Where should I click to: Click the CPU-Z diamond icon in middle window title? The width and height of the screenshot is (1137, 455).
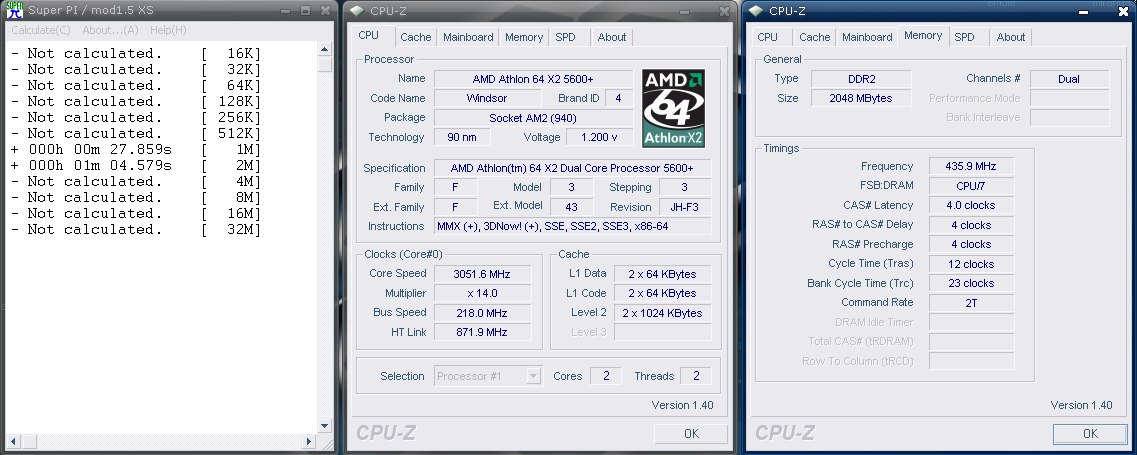point(356,11)
